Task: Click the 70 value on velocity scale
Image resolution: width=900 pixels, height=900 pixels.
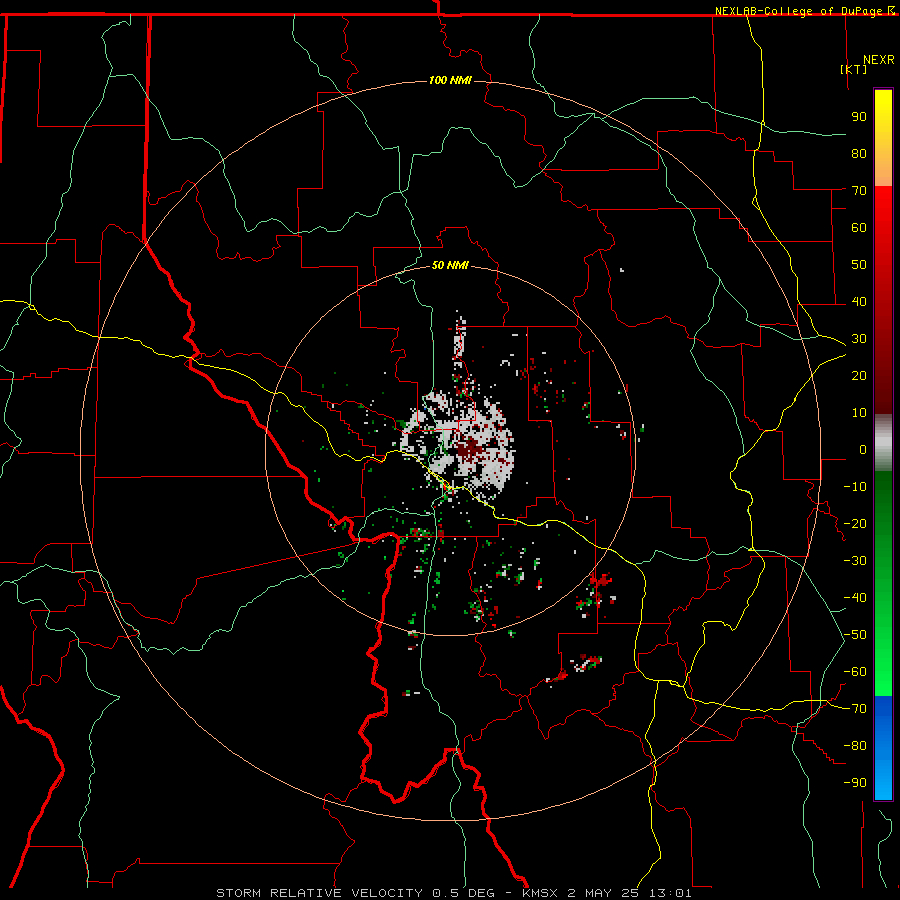Action: pos(859,191)
